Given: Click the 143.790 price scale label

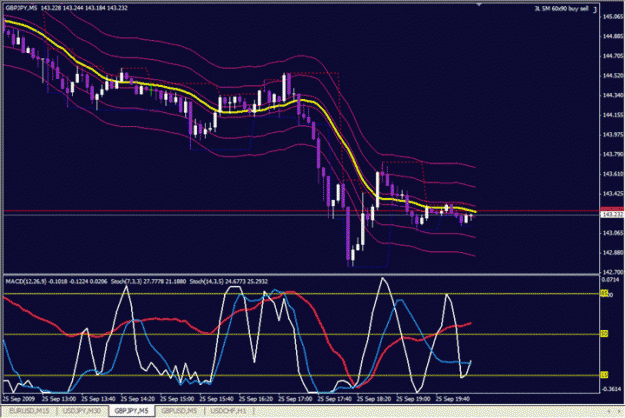Looking at the screenshot, I should [613, 154].
